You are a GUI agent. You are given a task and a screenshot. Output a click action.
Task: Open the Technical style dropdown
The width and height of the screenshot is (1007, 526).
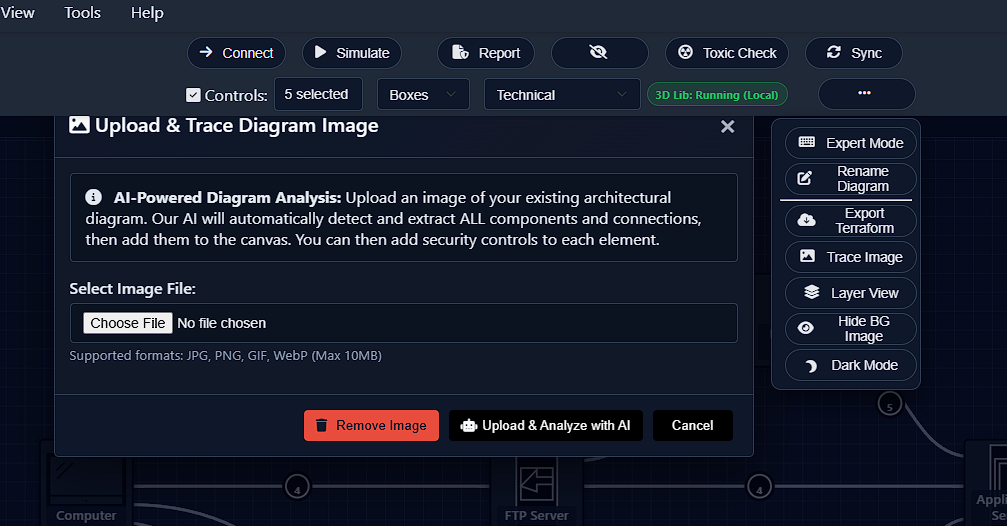(x=562, y=95)
